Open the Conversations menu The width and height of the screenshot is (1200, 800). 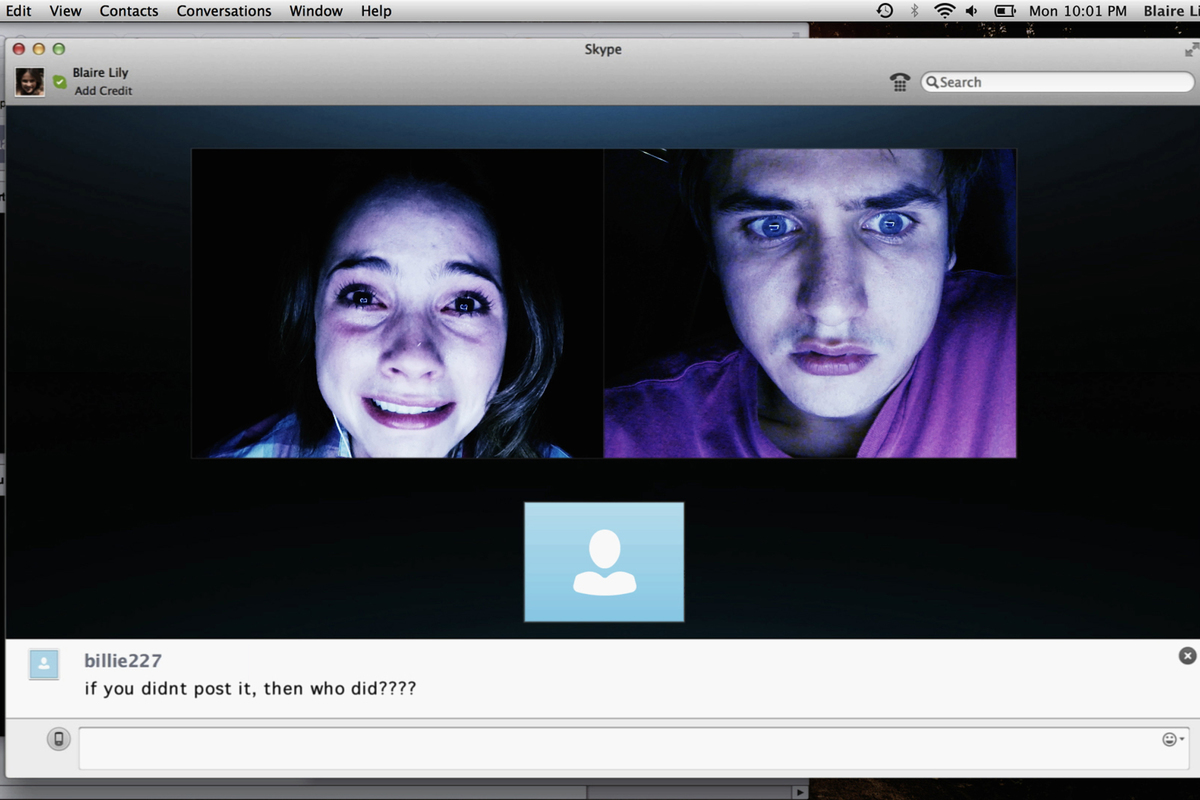(224, 11)
